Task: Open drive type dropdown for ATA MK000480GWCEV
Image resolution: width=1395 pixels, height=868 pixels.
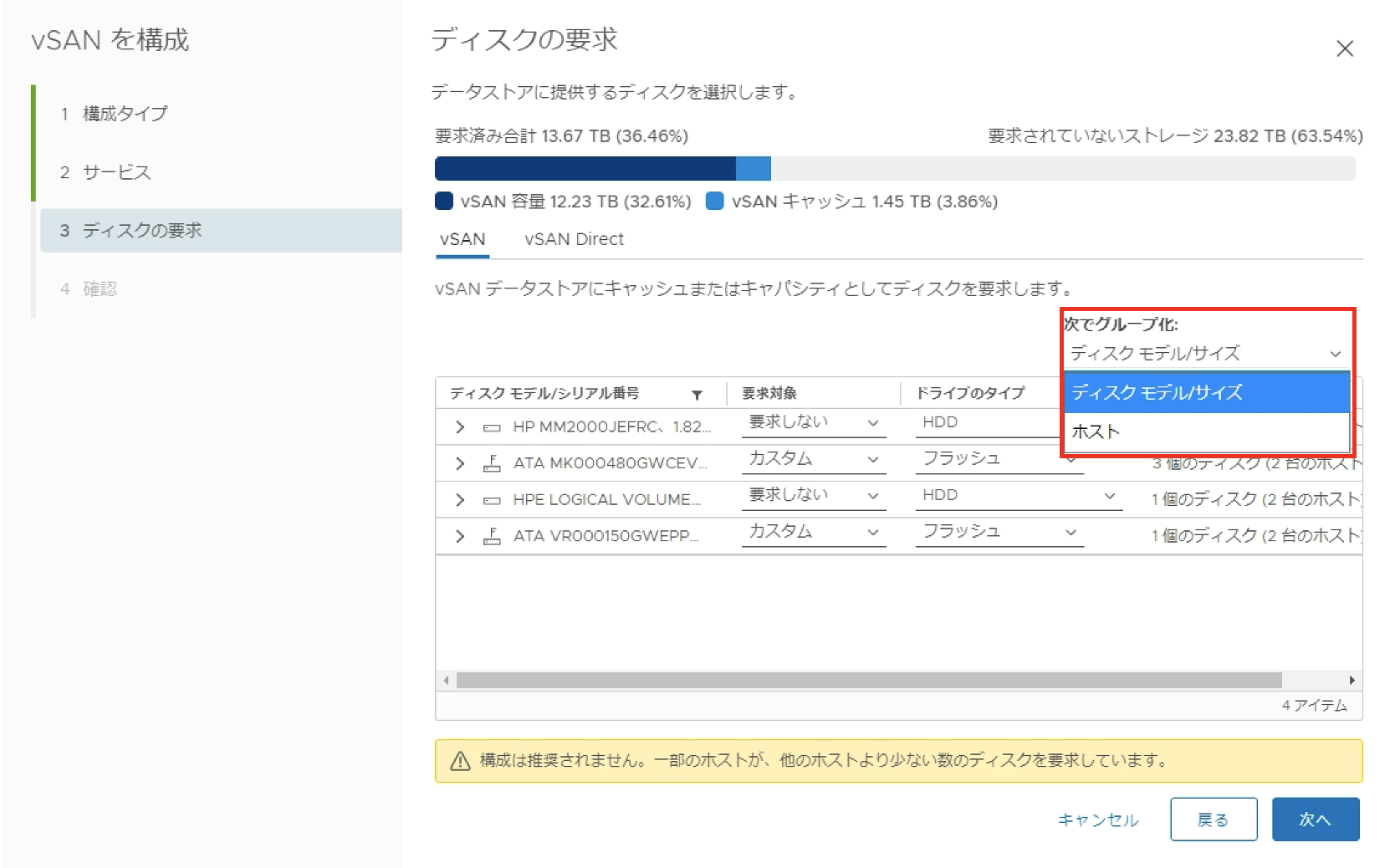Action: tap(999, 459)
